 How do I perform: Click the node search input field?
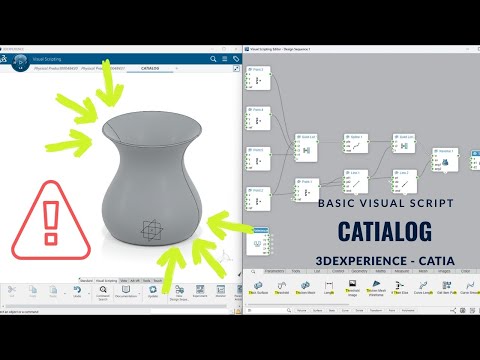(269, 311)
